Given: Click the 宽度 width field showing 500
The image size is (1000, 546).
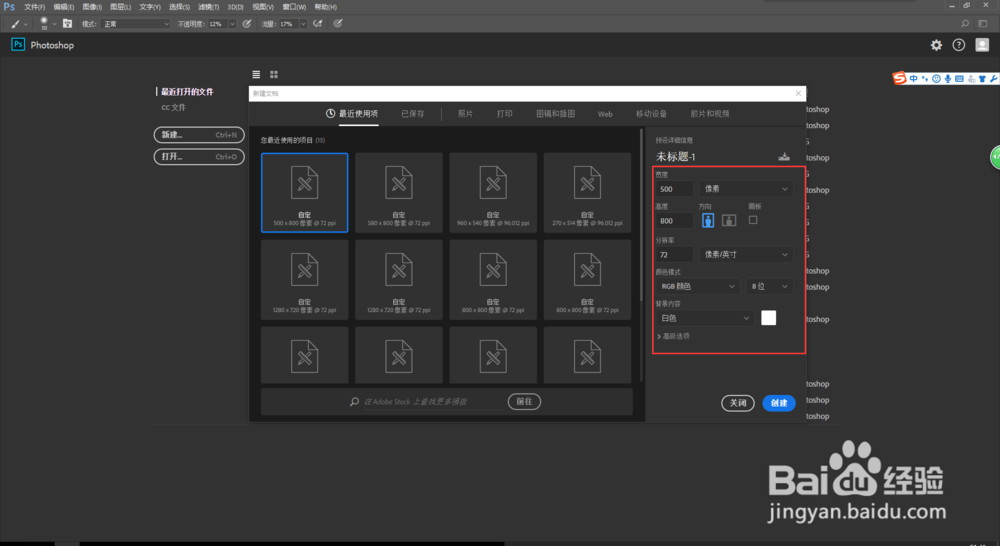Looking at the screenshot, I should click(x=675, y=189).
